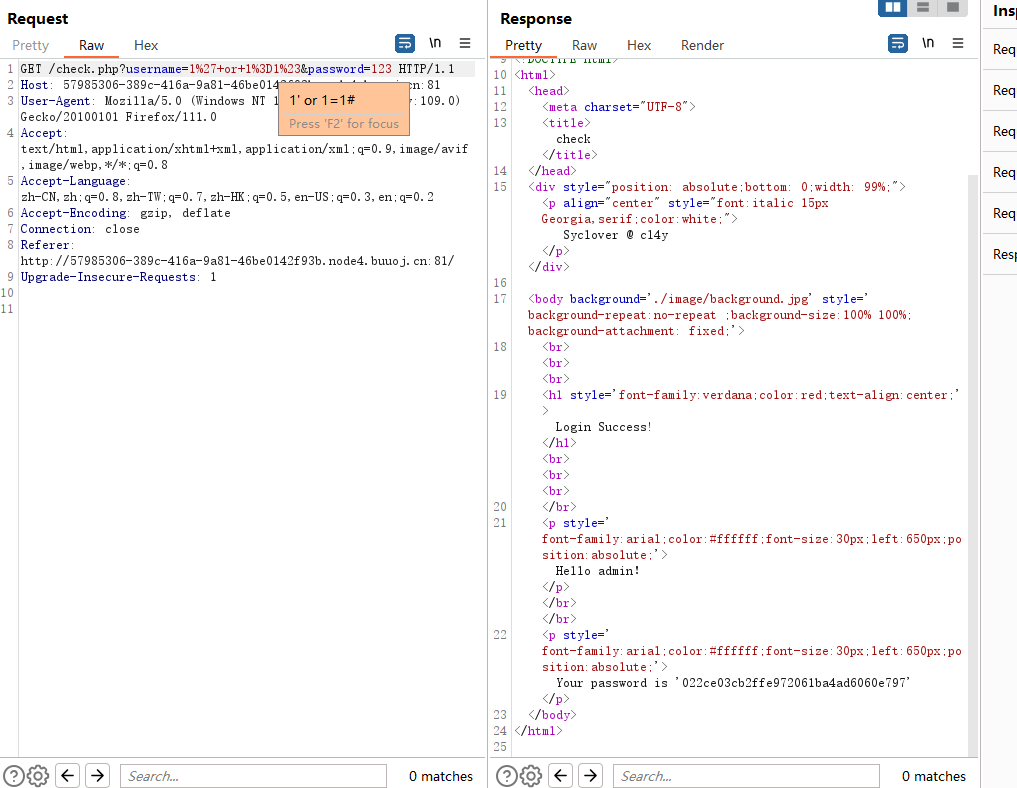Viewport: 1017px width, 788px height.
Task: Select the Request Hex tab
Action: tap(146, 45)
